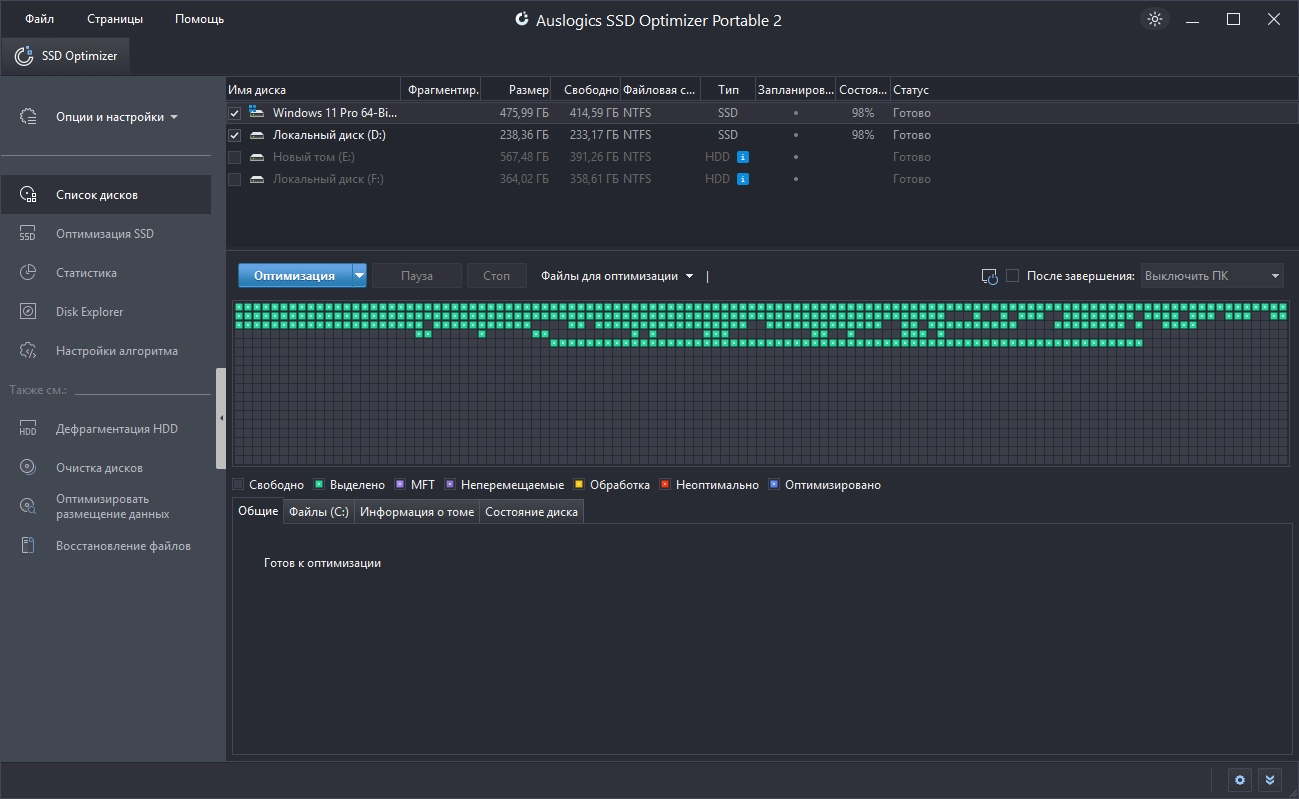The height and width of the screenshot is (799, 1299).
Task: Launch the Disk Explorer sidebar icon
Action: (x=28, y=312)
